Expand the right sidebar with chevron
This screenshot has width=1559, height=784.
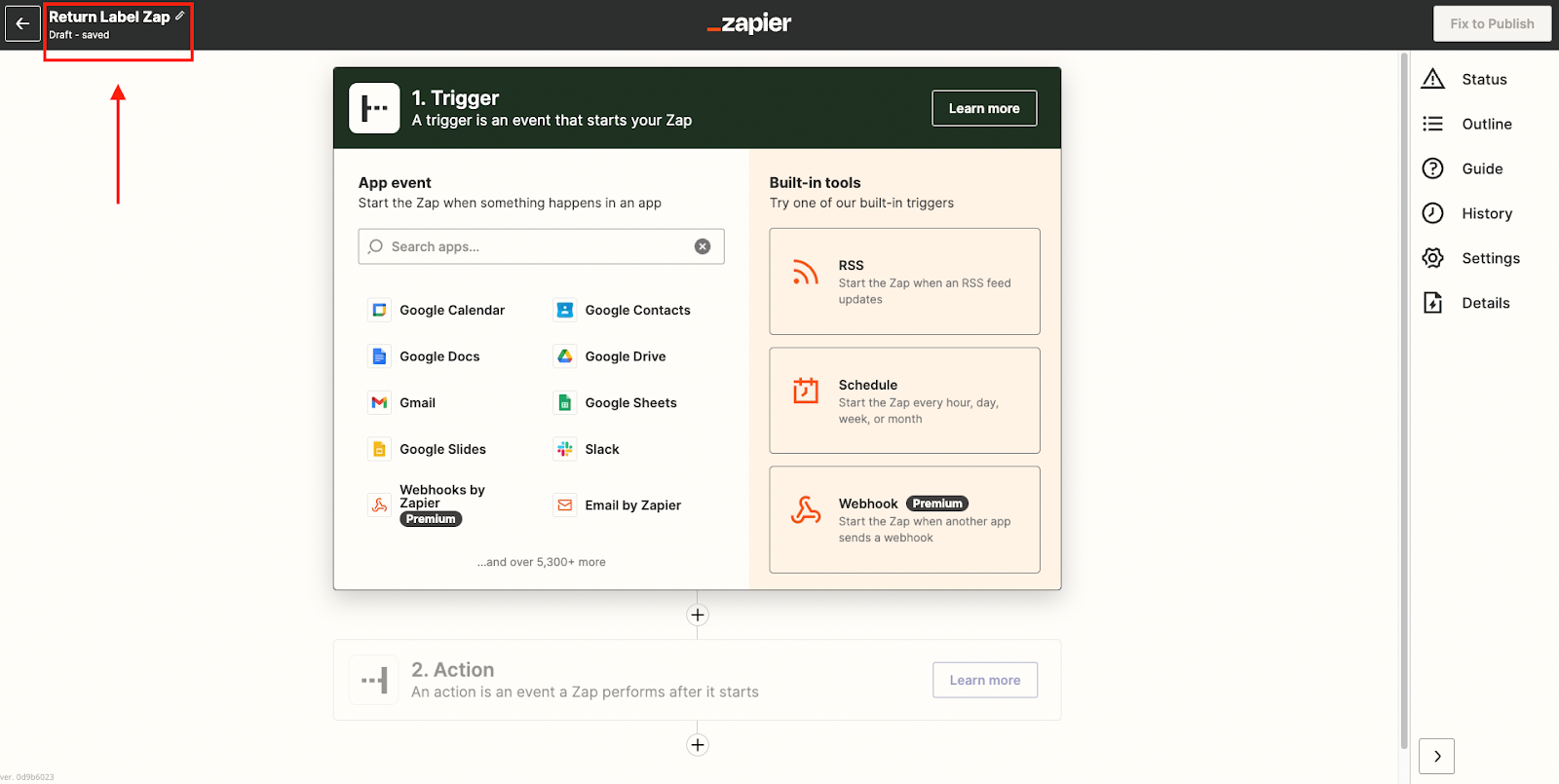[1437, 756]
